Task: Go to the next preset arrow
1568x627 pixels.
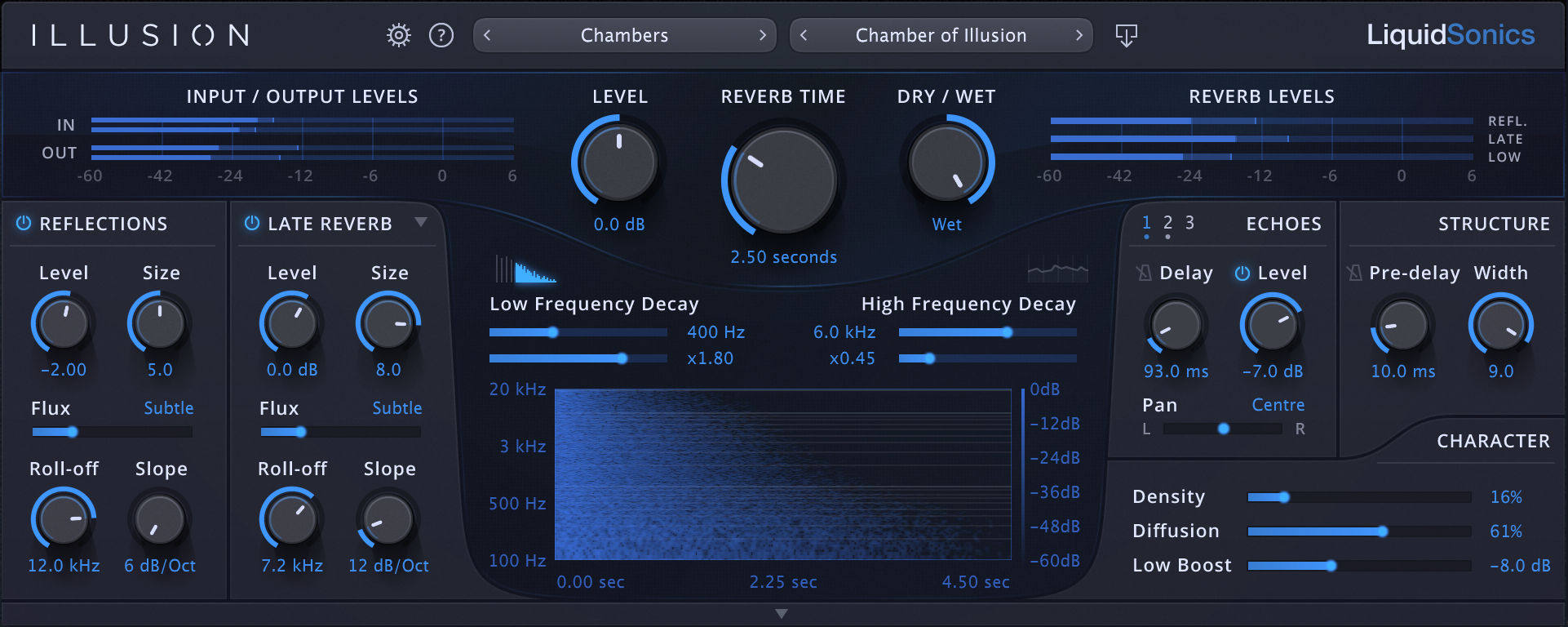Action: tap(1079, 35)
